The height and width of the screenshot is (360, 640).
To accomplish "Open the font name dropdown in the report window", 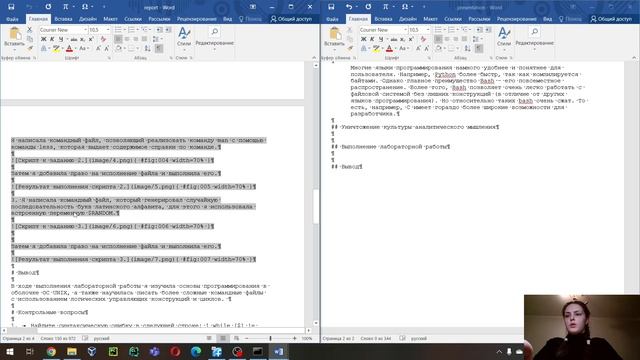I will click(85, 30).
